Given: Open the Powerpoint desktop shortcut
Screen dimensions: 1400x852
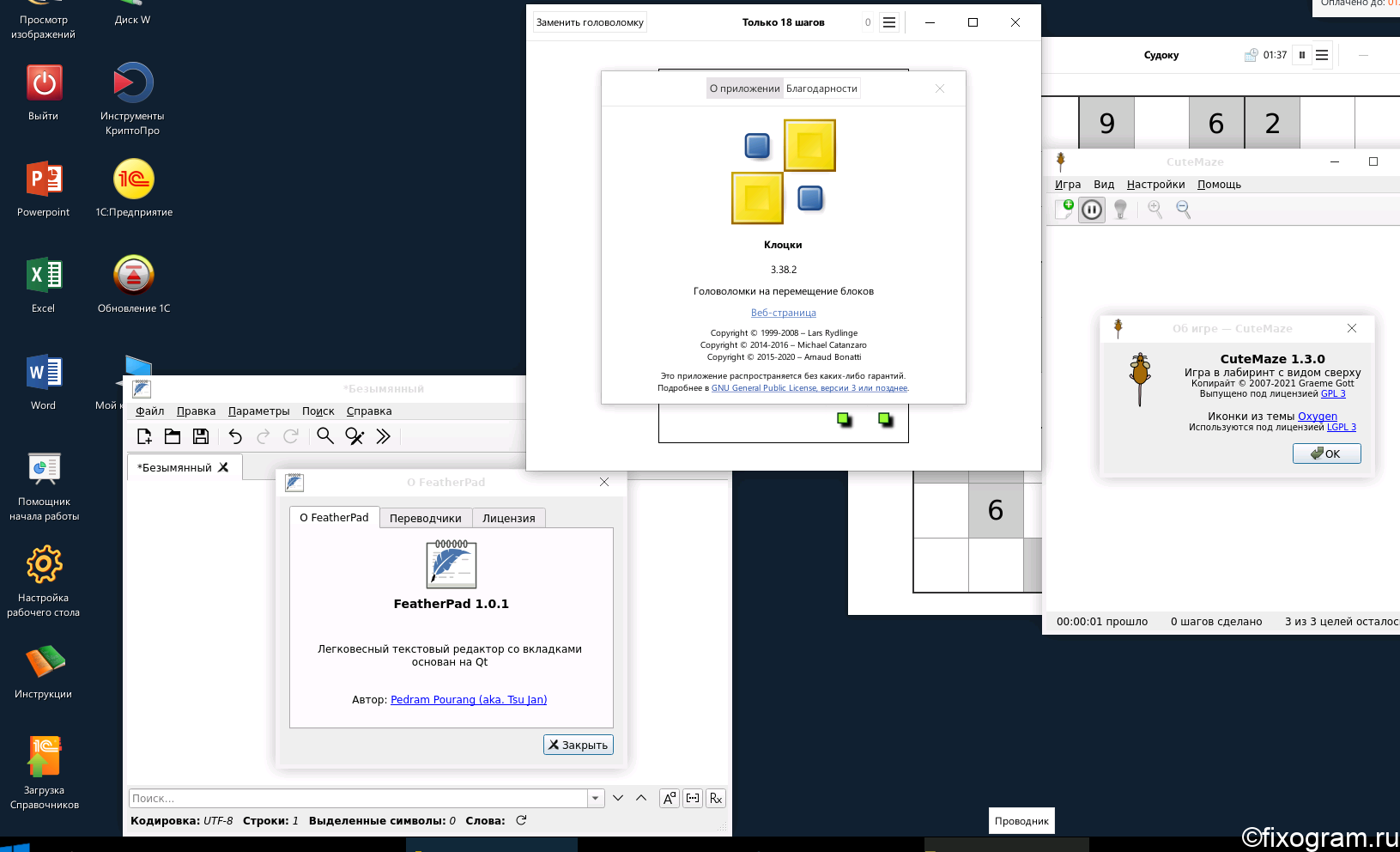Looking at the screenshot, I should tap(44, 189).
